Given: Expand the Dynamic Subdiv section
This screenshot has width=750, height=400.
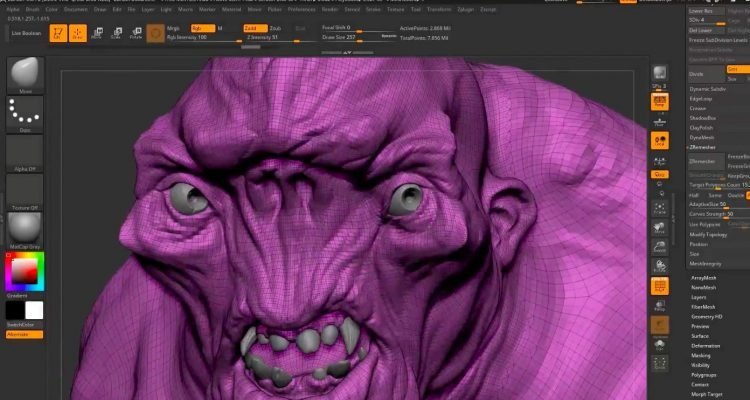Looking at the screenshot, I should [707, 89].
